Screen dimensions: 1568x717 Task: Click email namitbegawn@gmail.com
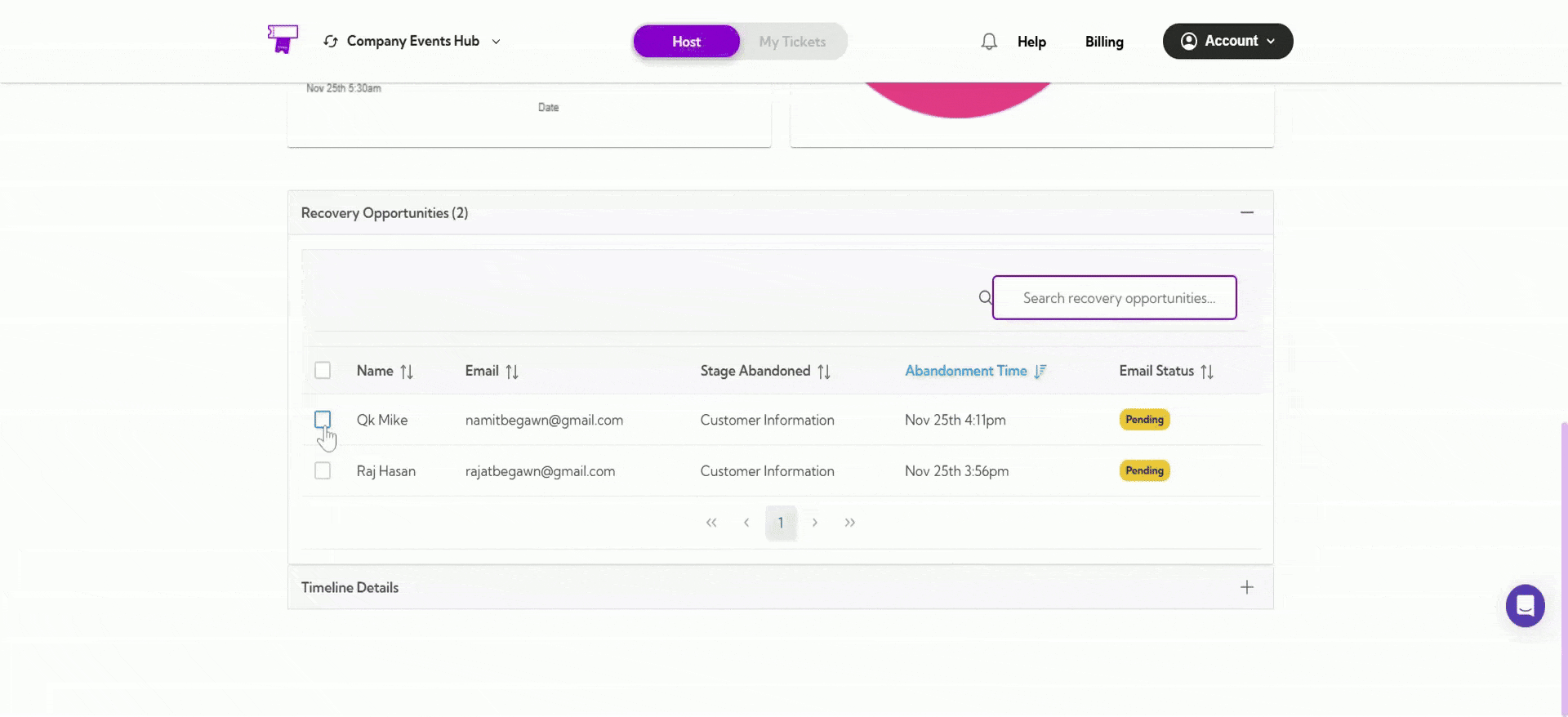click(544, 420)
